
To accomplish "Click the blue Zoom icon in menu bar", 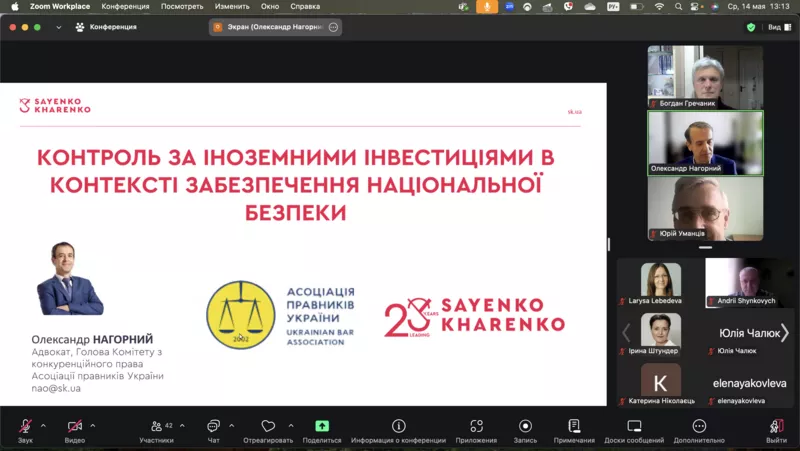I will point(509,7).
